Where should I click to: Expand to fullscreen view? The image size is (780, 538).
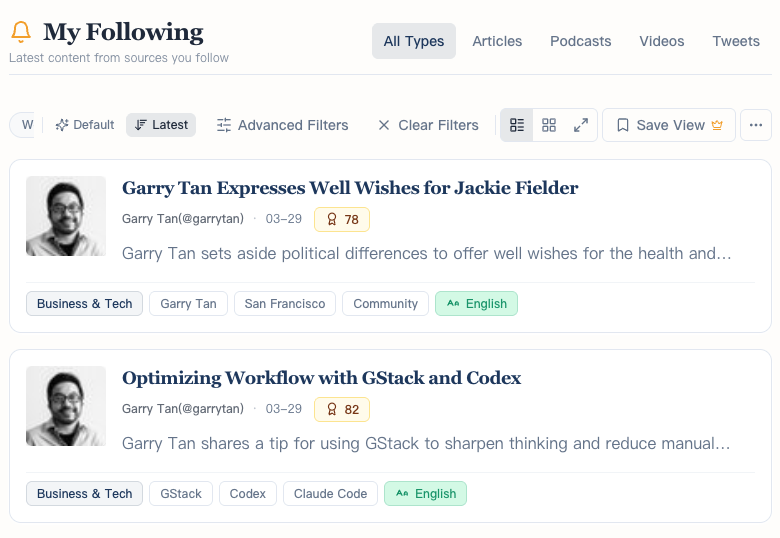581,125
